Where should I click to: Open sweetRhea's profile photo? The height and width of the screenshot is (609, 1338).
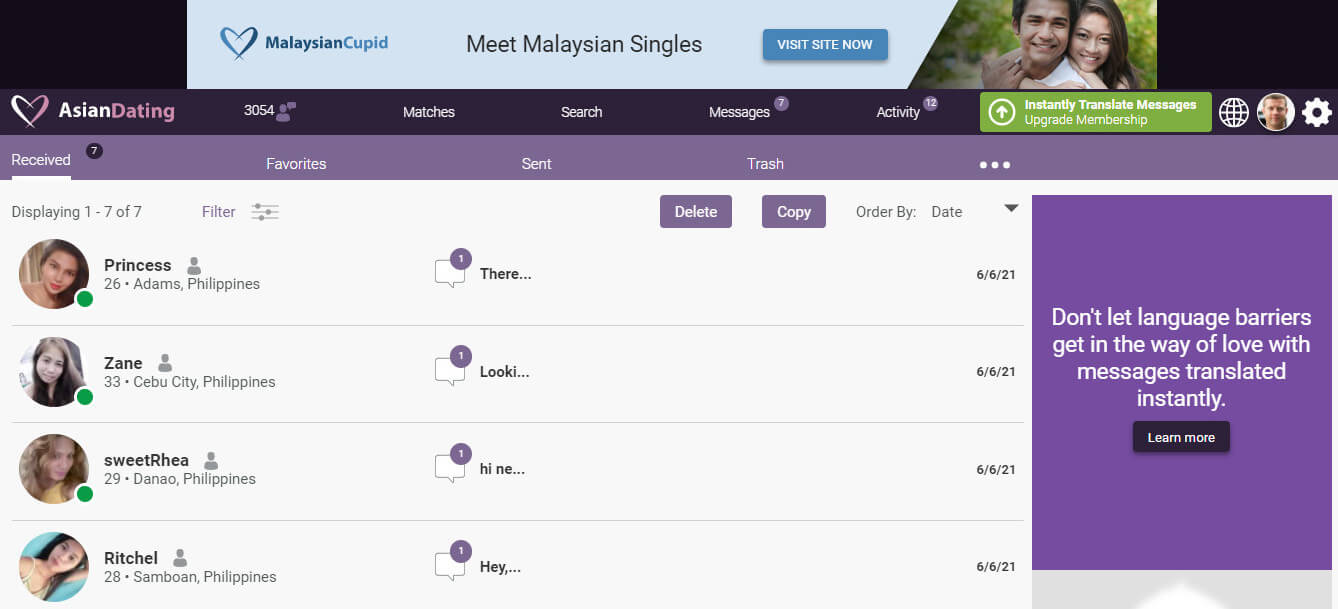point(54,469)
